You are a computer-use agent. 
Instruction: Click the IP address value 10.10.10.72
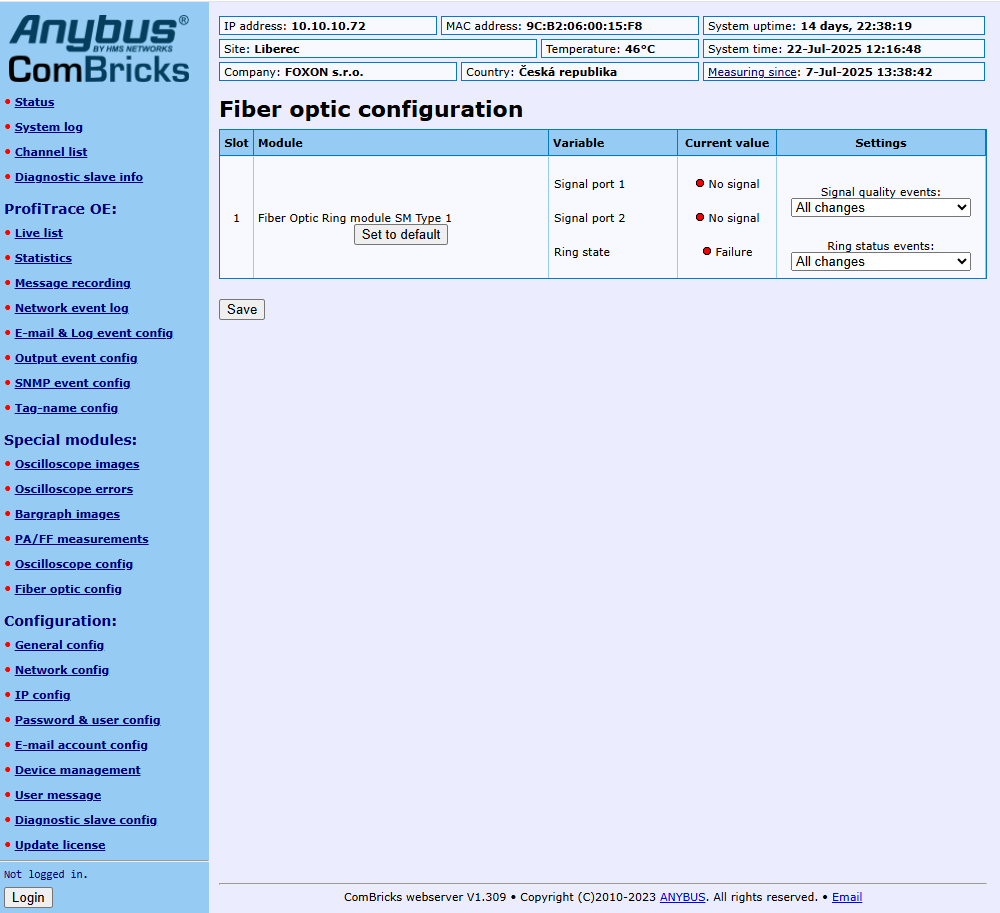click(x=328, y=26)
